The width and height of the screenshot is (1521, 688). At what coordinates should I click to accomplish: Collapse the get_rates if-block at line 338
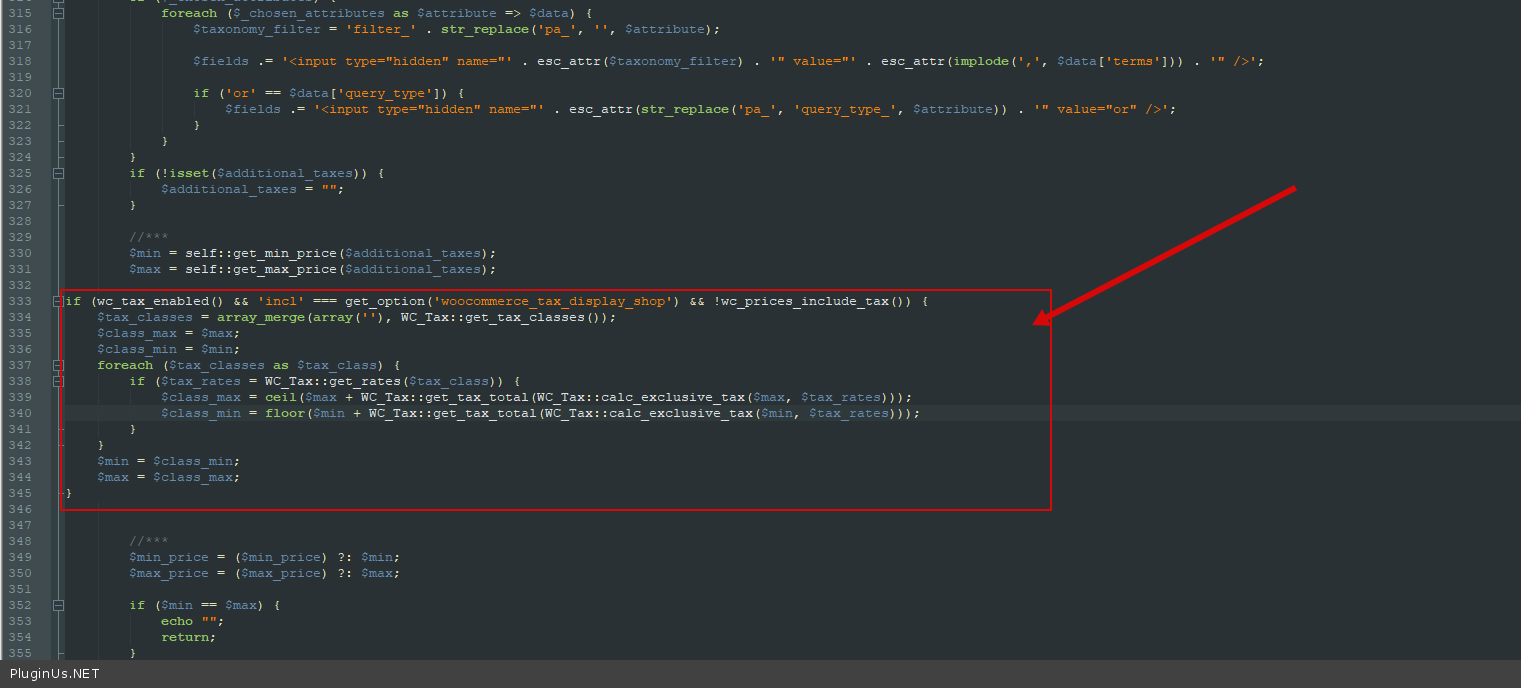(58, 381)
